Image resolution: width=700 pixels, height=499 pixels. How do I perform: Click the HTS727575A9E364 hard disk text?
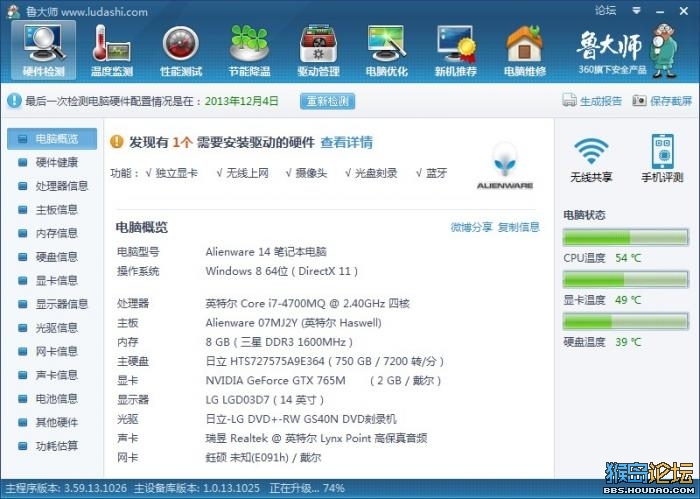coord(325,361)
